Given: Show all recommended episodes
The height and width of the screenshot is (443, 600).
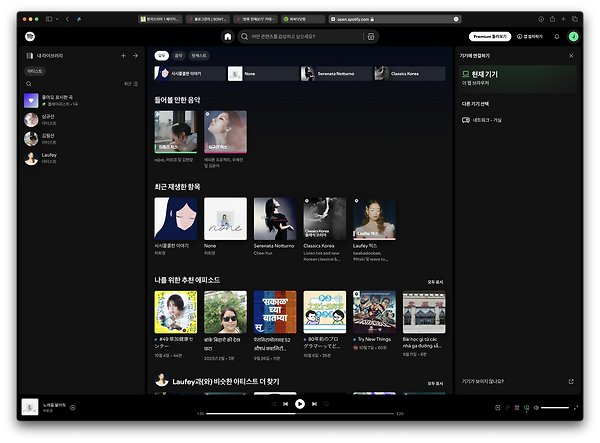Looking at the screenshot, I should pos(435,282).
